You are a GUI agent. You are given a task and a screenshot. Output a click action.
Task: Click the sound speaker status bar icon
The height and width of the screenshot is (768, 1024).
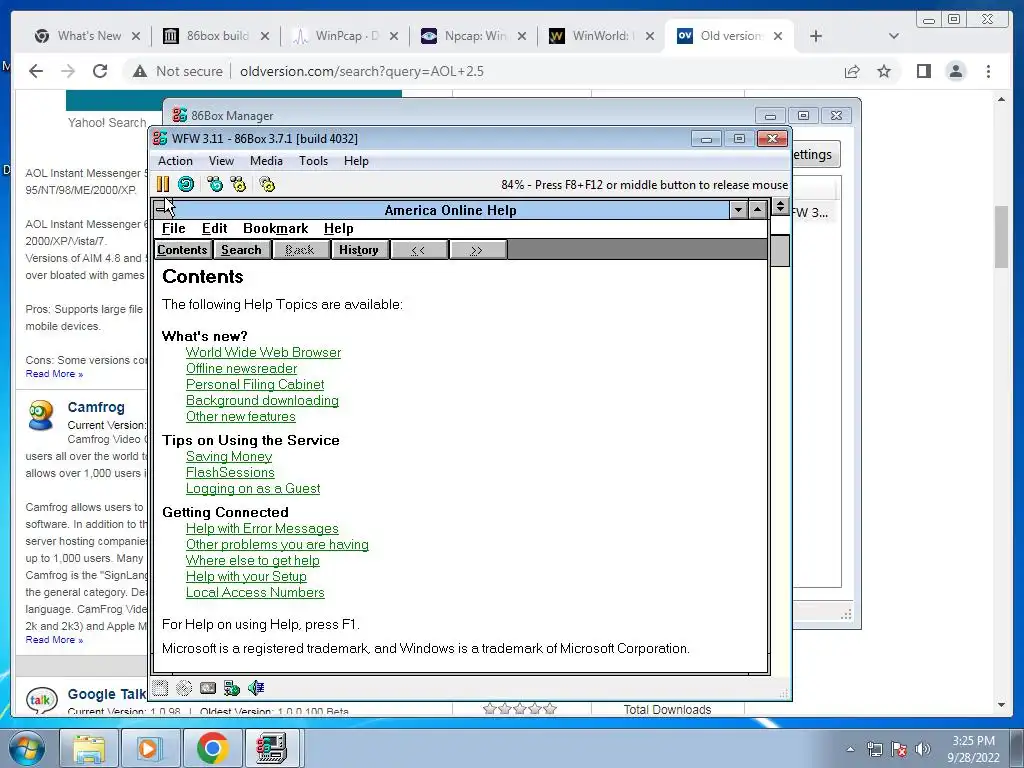255,688
